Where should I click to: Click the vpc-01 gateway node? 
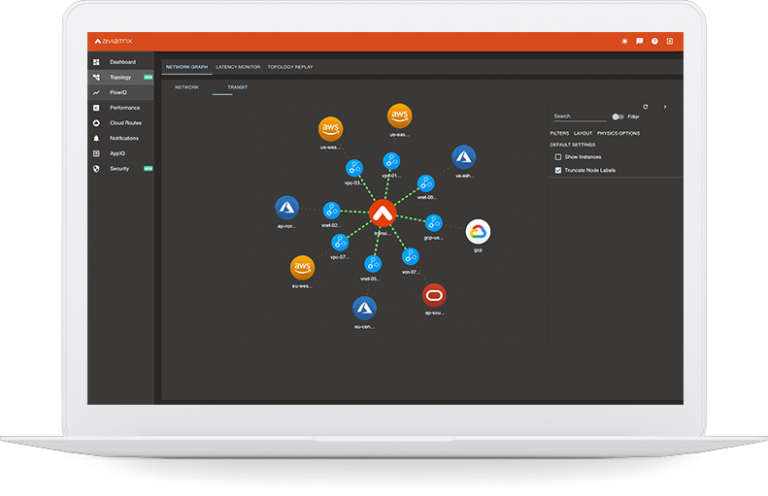click(391, 161)
